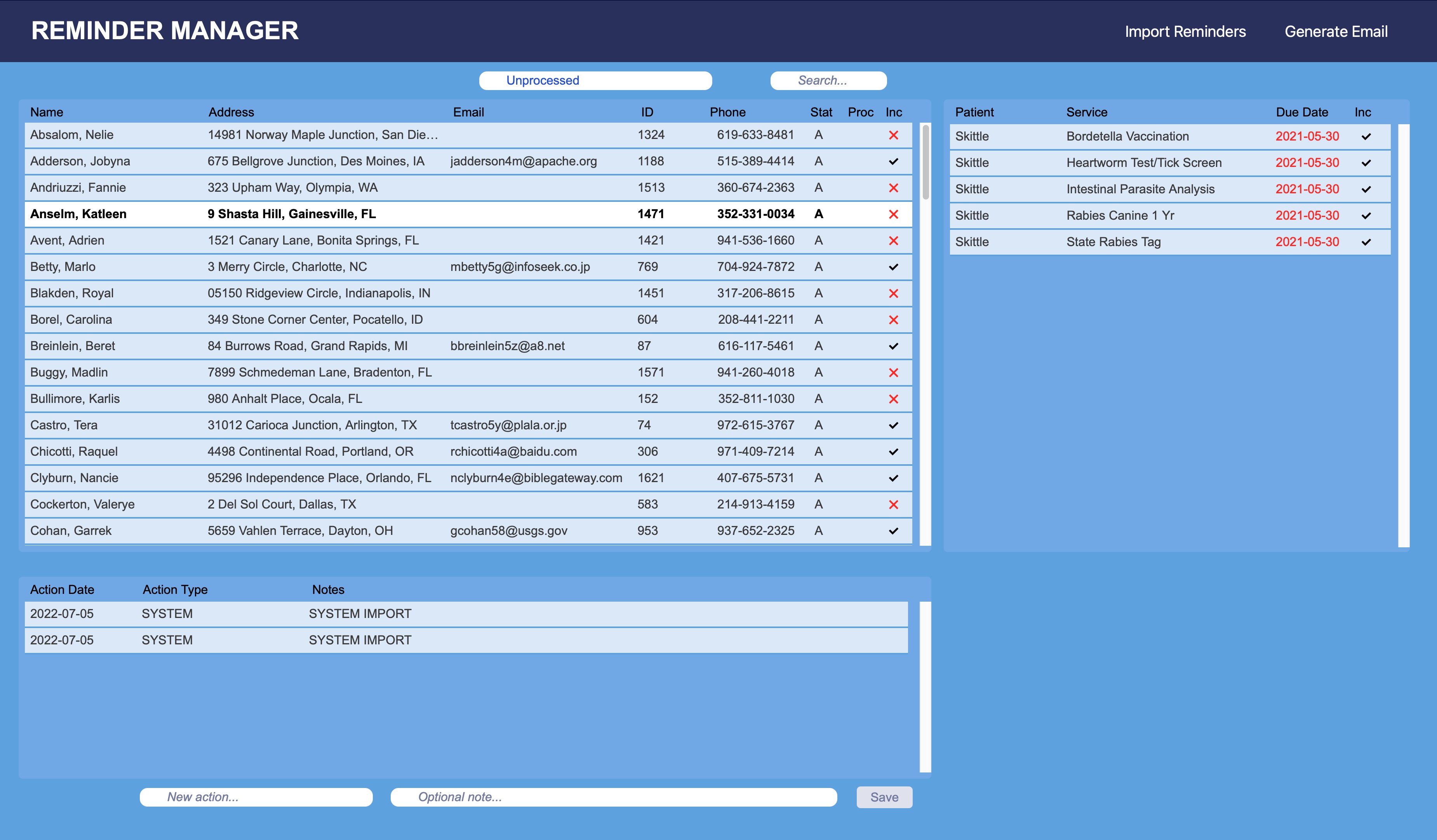Toggle red X include mark for Avent, Adrien

(x=893, y=241)
